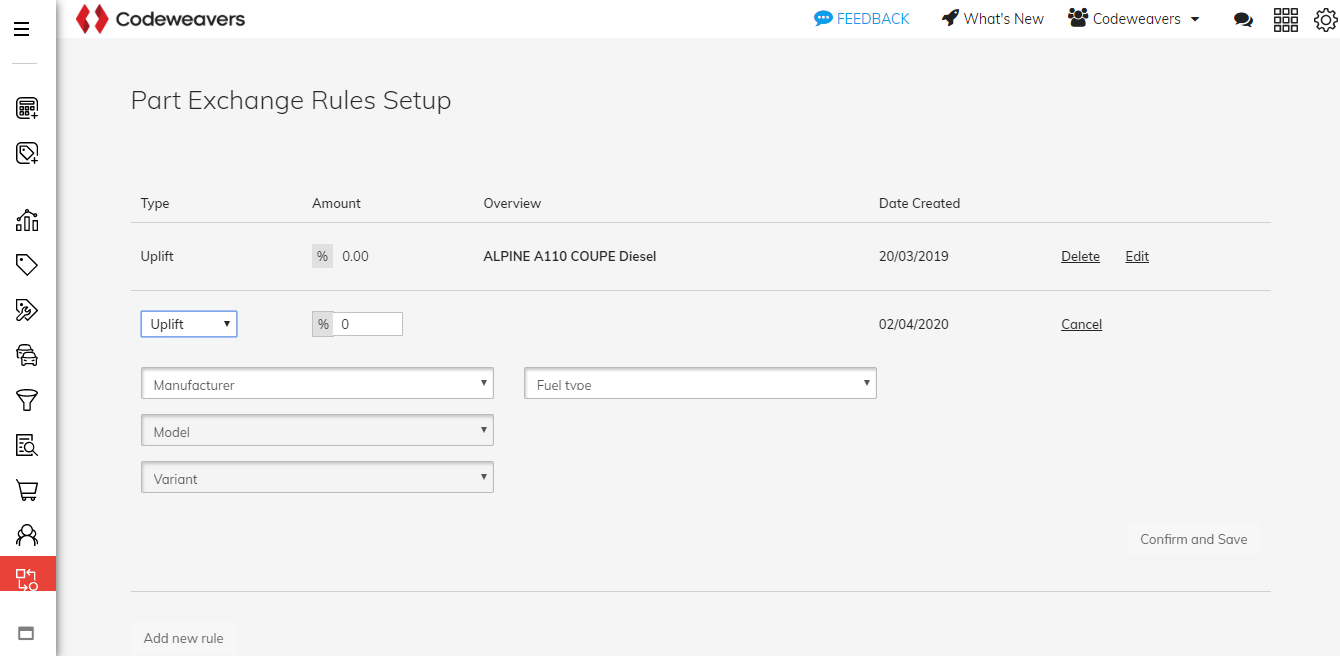Click the 'ALPINE A110 COUPE Diesel' overview text
This screenshot has width=1340, height=656.
tap(570, 256)
